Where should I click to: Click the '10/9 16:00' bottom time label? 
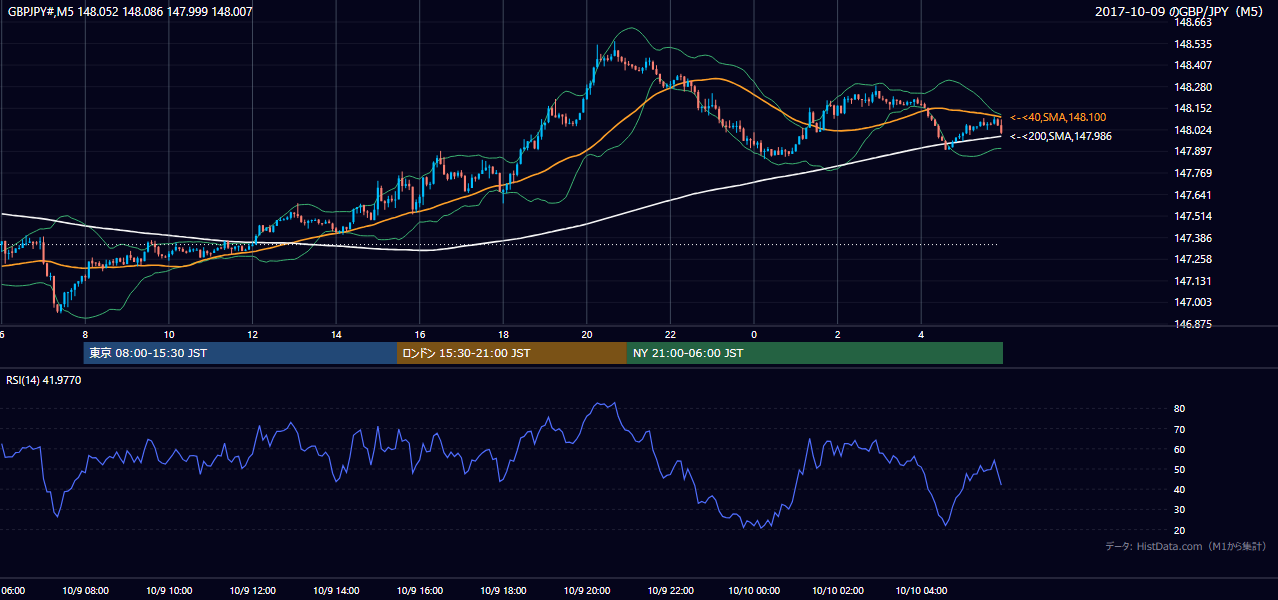tap(420, 591)
